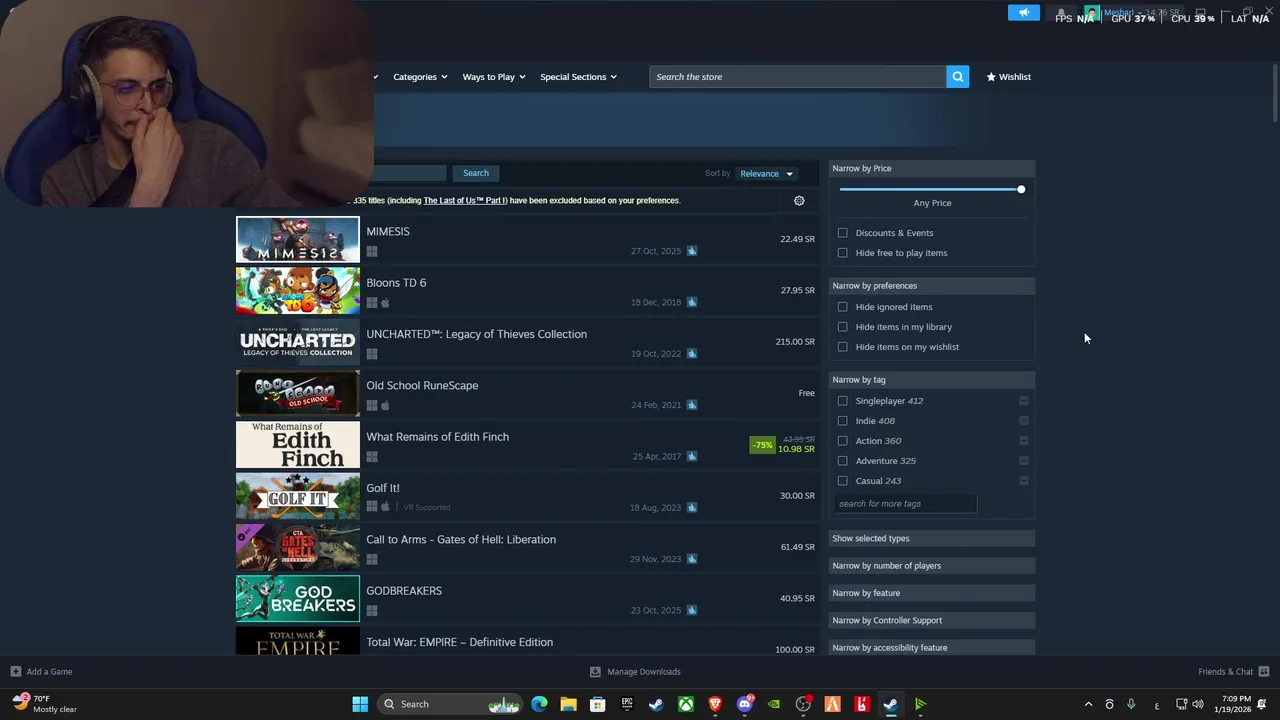Open Categories menu
The width and height of the screenshot is (1280, 720).
[420, 77]
